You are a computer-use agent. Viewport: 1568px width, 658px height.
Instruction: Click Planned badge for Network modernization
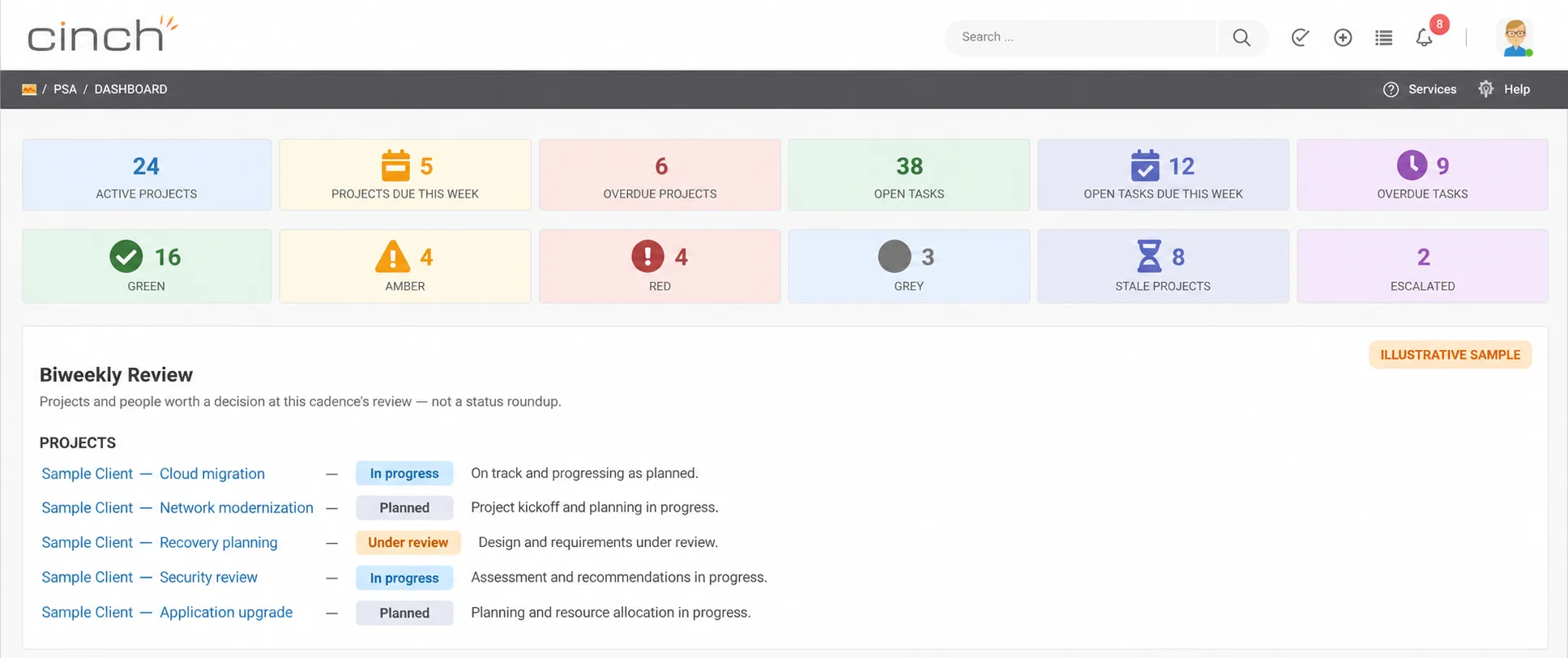coord(404,507)
